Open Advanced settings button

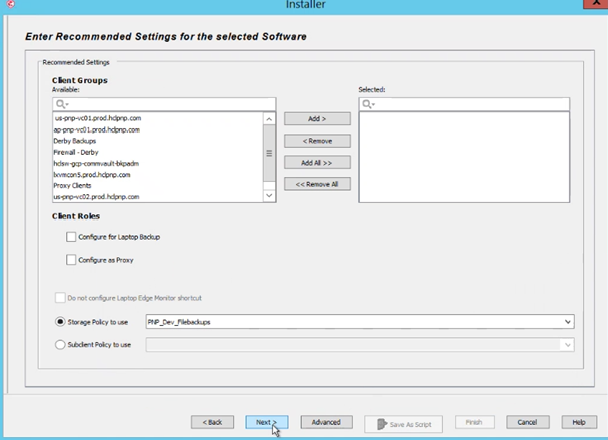[326, 422]
